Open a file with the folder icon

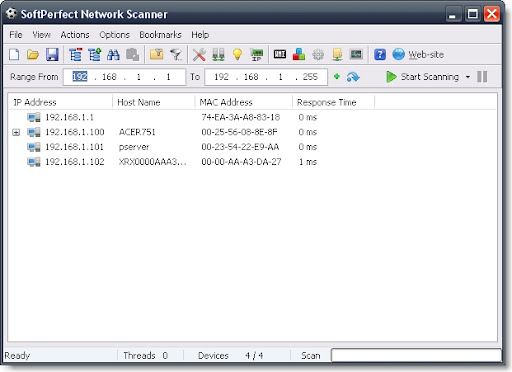(x=33, y=54)
